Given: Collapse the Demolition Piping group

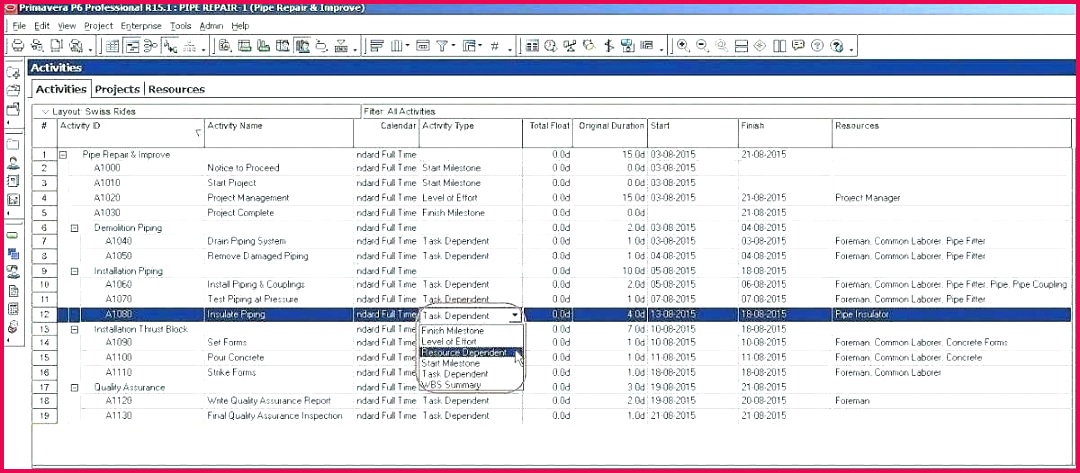Looking at the screenshot, I should tap(75, 228).
